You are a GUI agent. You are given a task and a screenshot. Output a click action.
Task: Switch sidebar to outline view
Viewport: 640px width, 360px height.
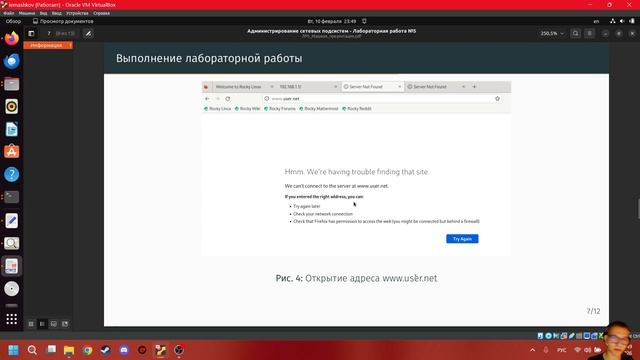click(42, 324)
